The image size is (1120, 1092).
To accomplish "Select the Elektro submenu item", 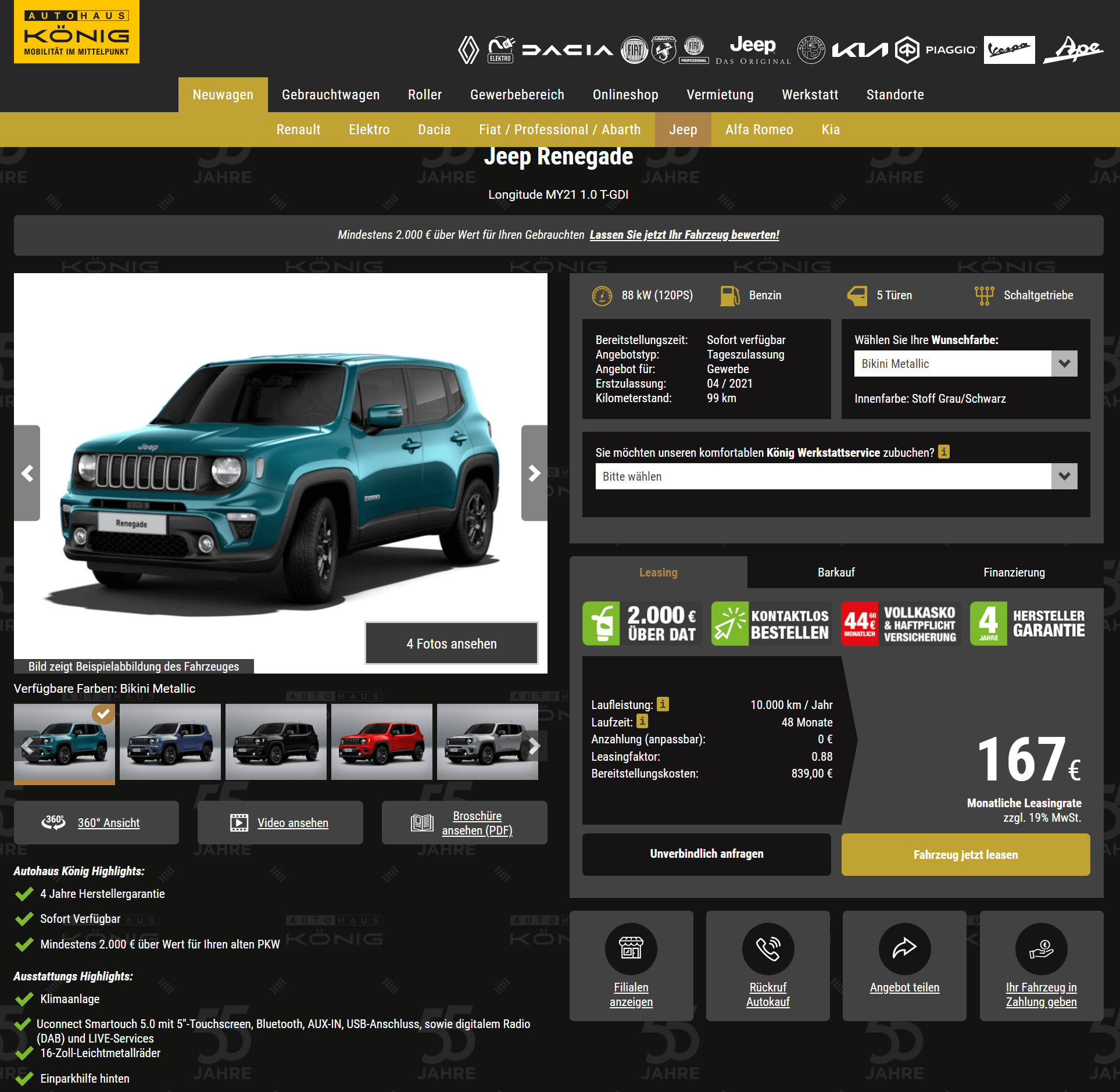I will (x=369, y=130).
